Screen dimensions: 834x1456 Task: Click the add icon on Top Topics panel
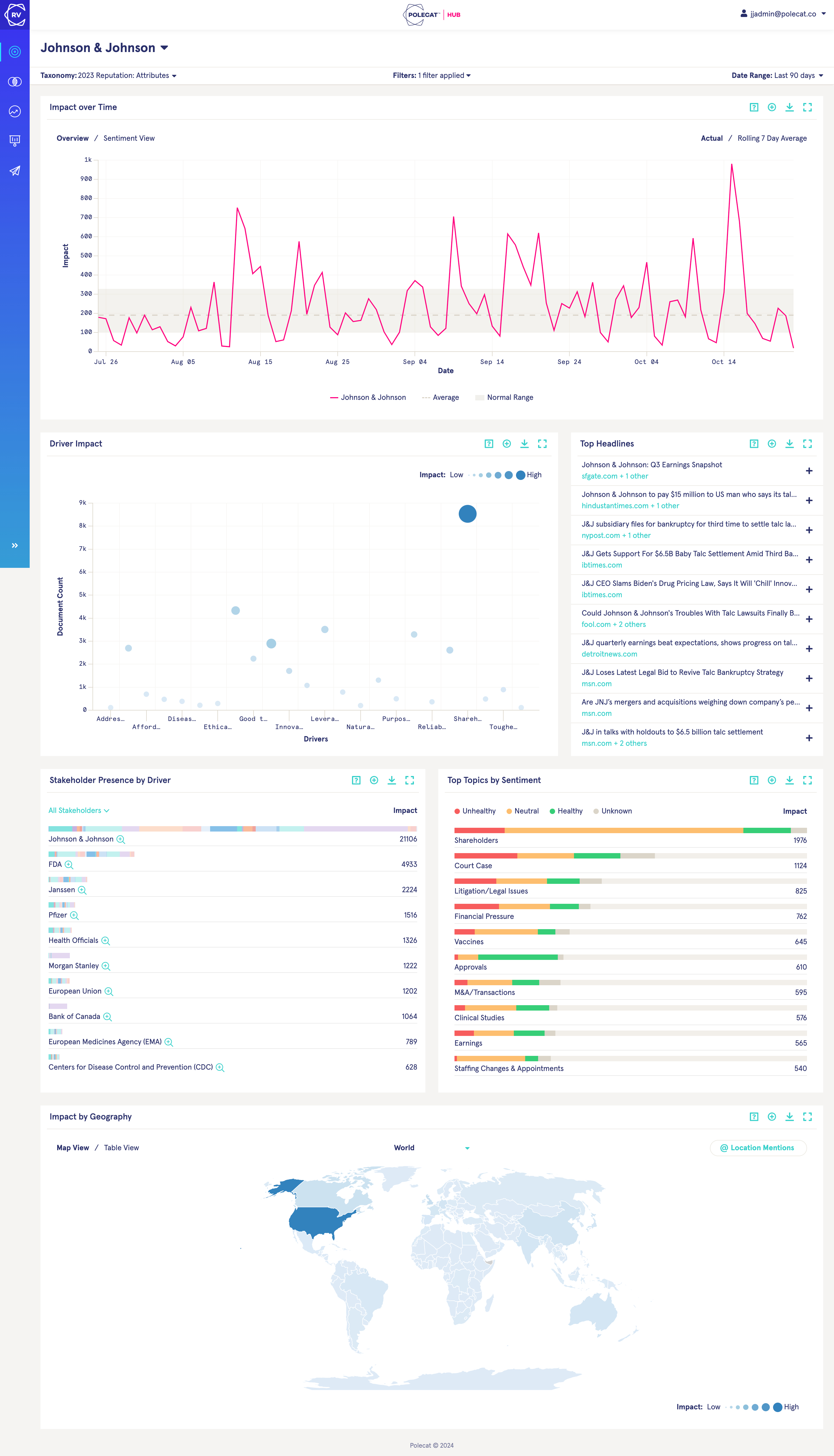772,780
